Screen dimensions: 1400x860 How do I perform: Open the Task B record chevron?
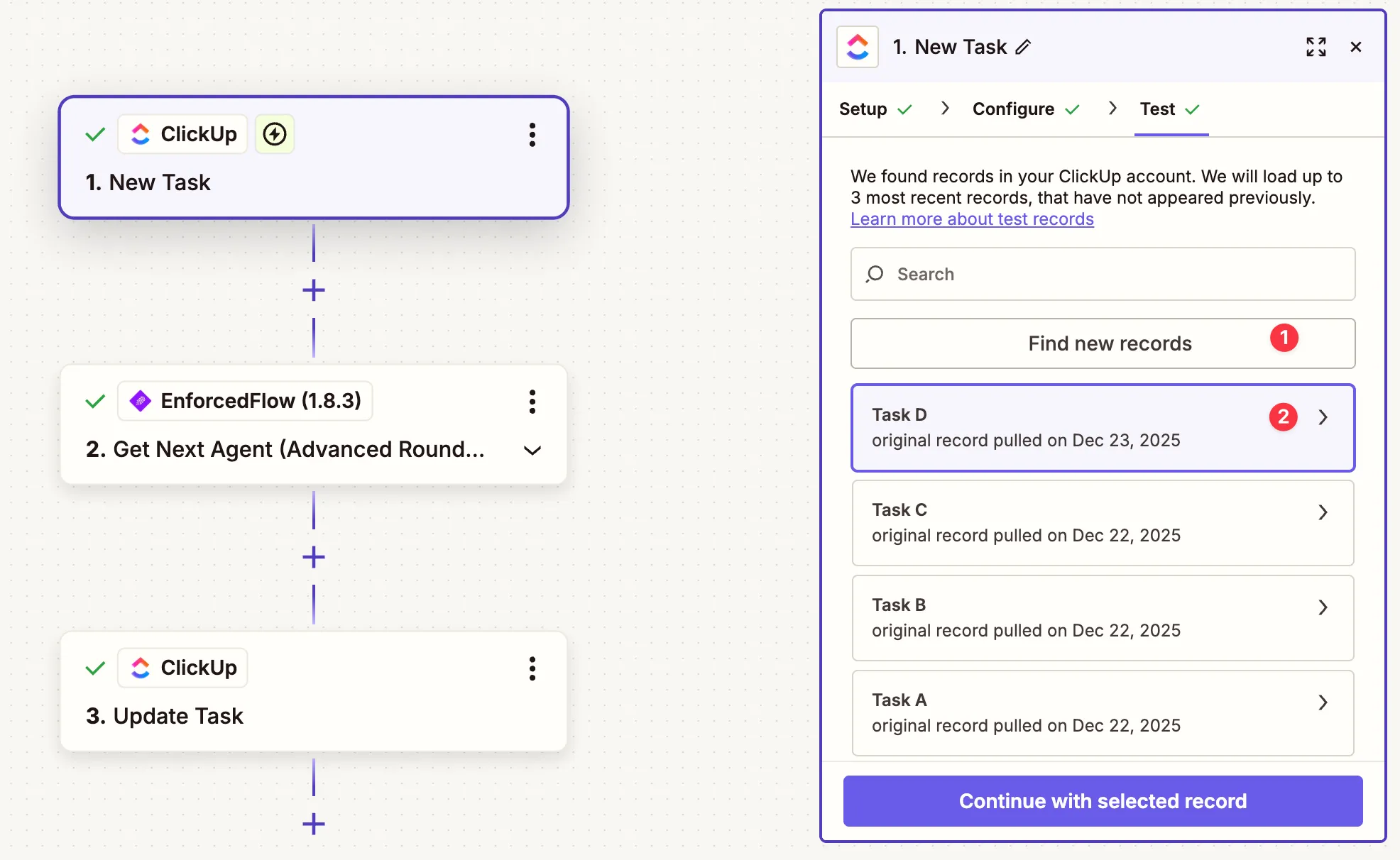(1323, 607)
